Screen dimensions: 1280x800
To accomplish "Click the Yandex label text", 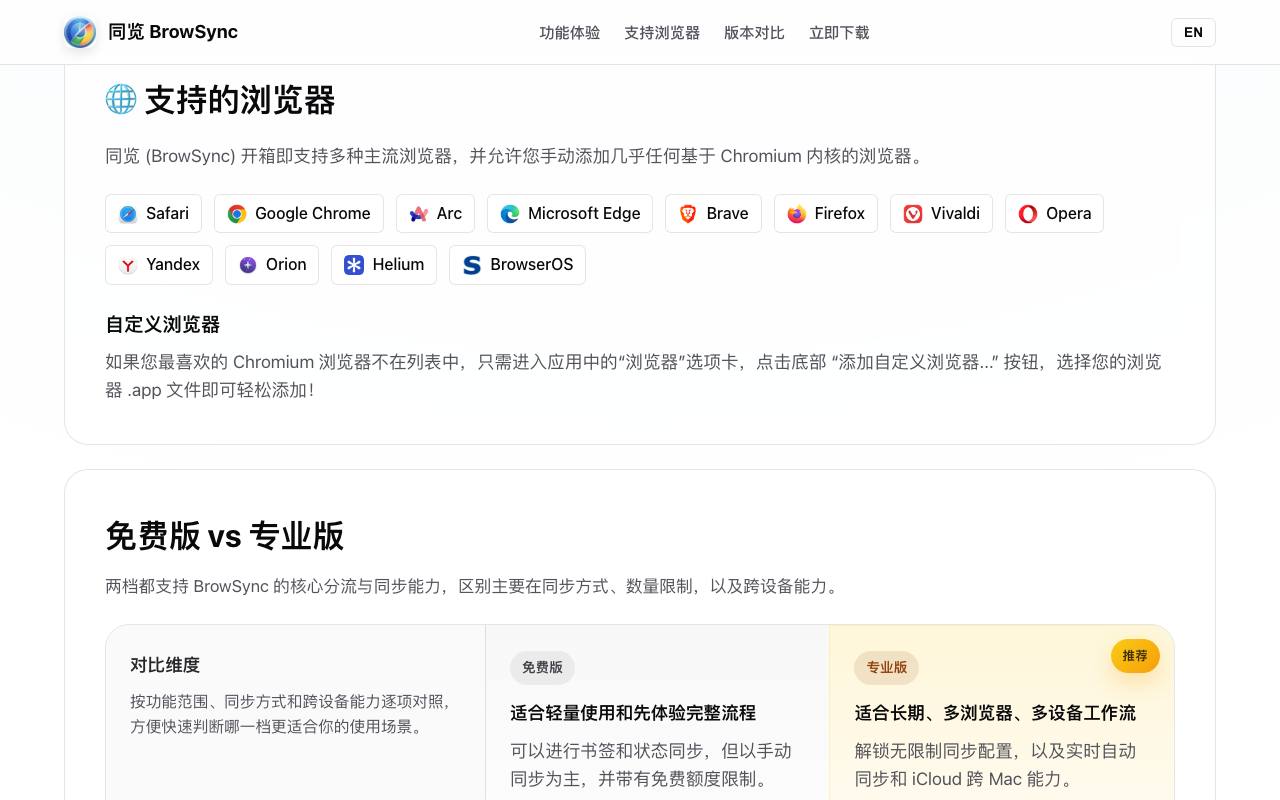I will [x=173, y=264].
